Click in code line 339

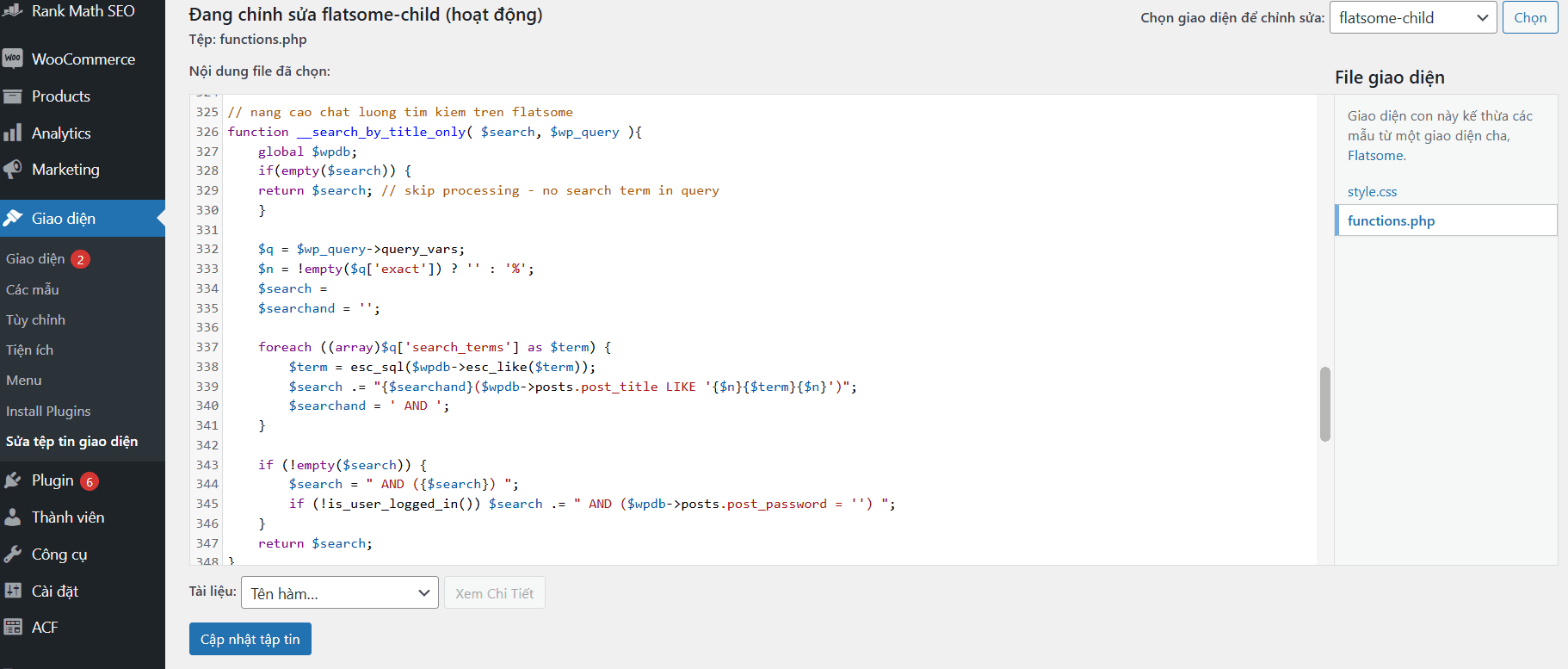click(x=572, y=387)
